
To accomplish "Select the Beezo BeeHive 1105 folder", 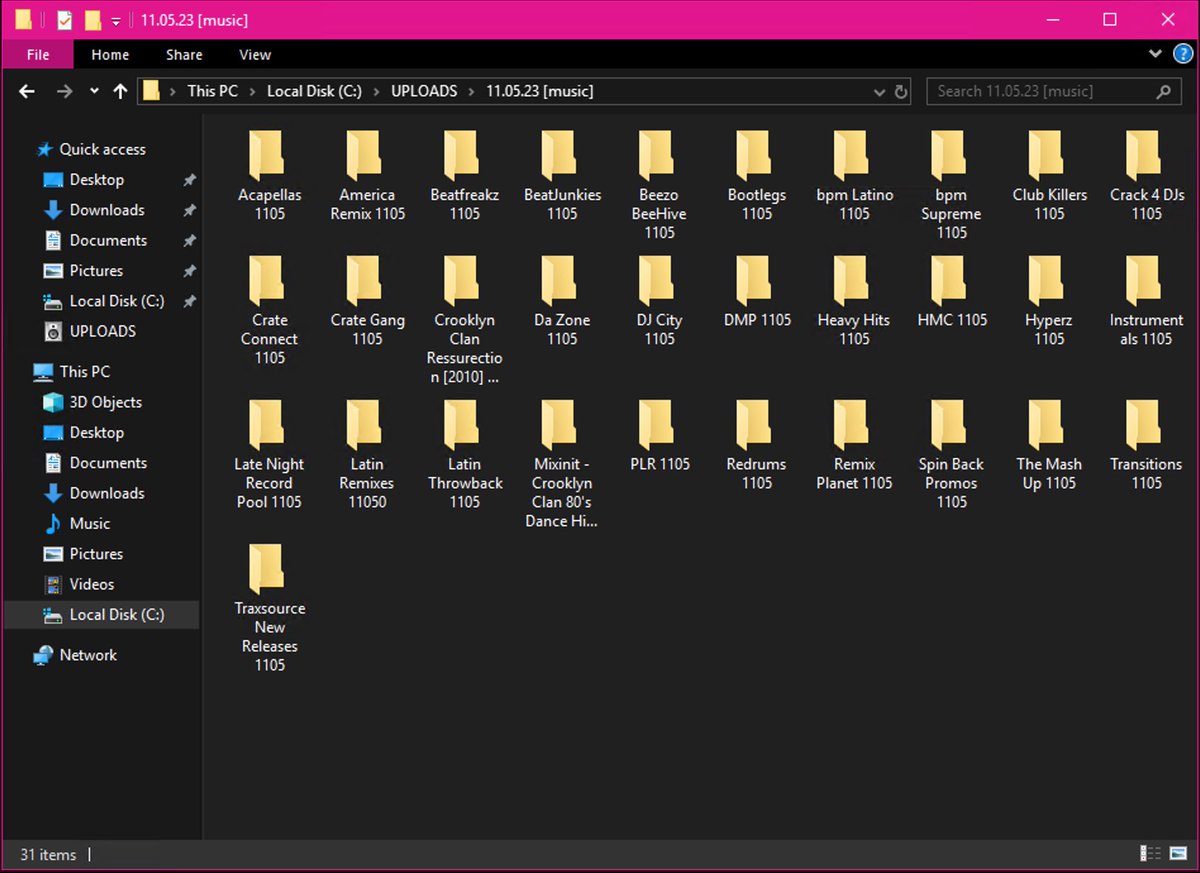I will (659, 186).
